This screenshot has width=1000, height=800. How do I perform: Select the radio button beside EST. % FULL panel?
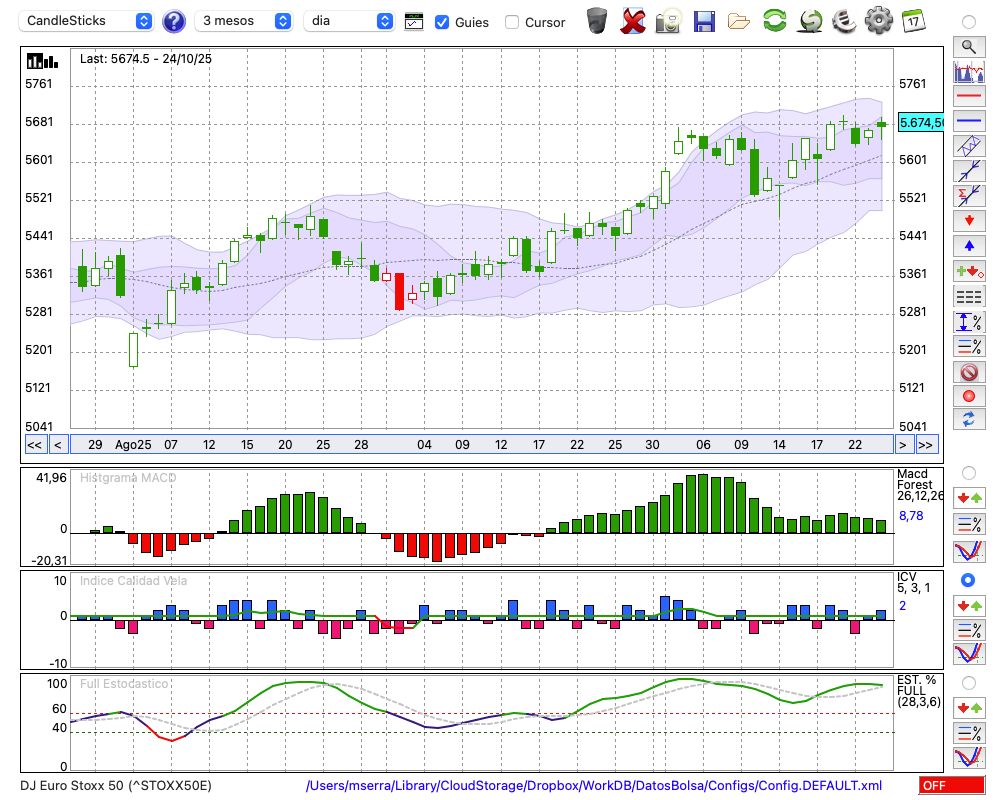pos(968,682)
